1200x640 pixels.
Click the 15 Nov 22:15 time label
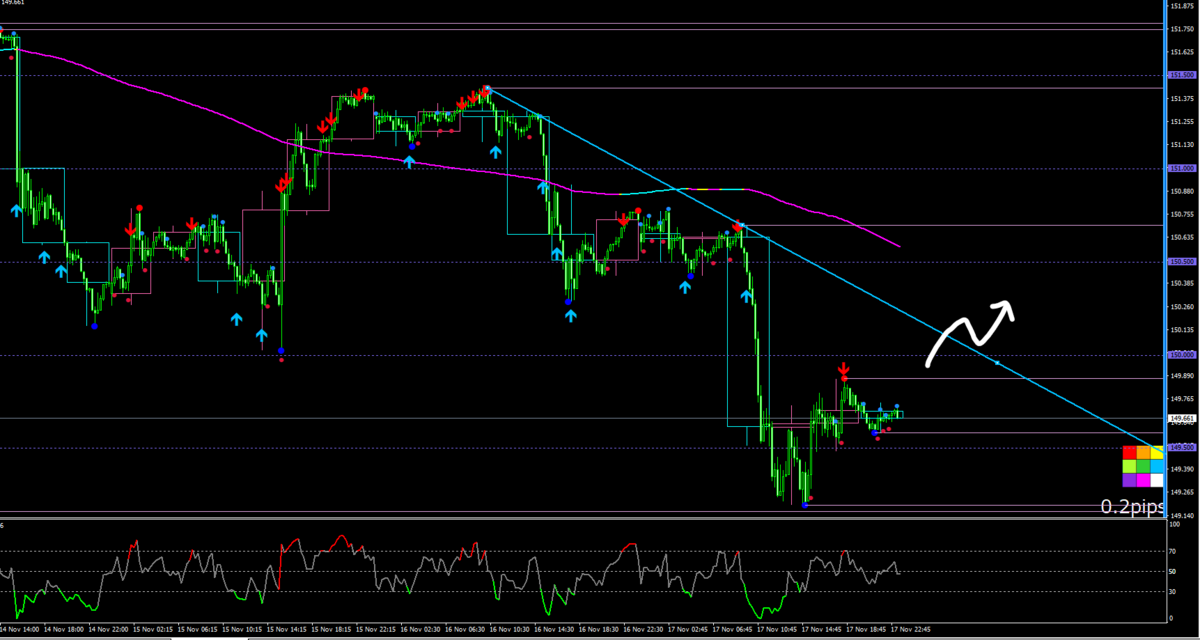tap(376, 630)
